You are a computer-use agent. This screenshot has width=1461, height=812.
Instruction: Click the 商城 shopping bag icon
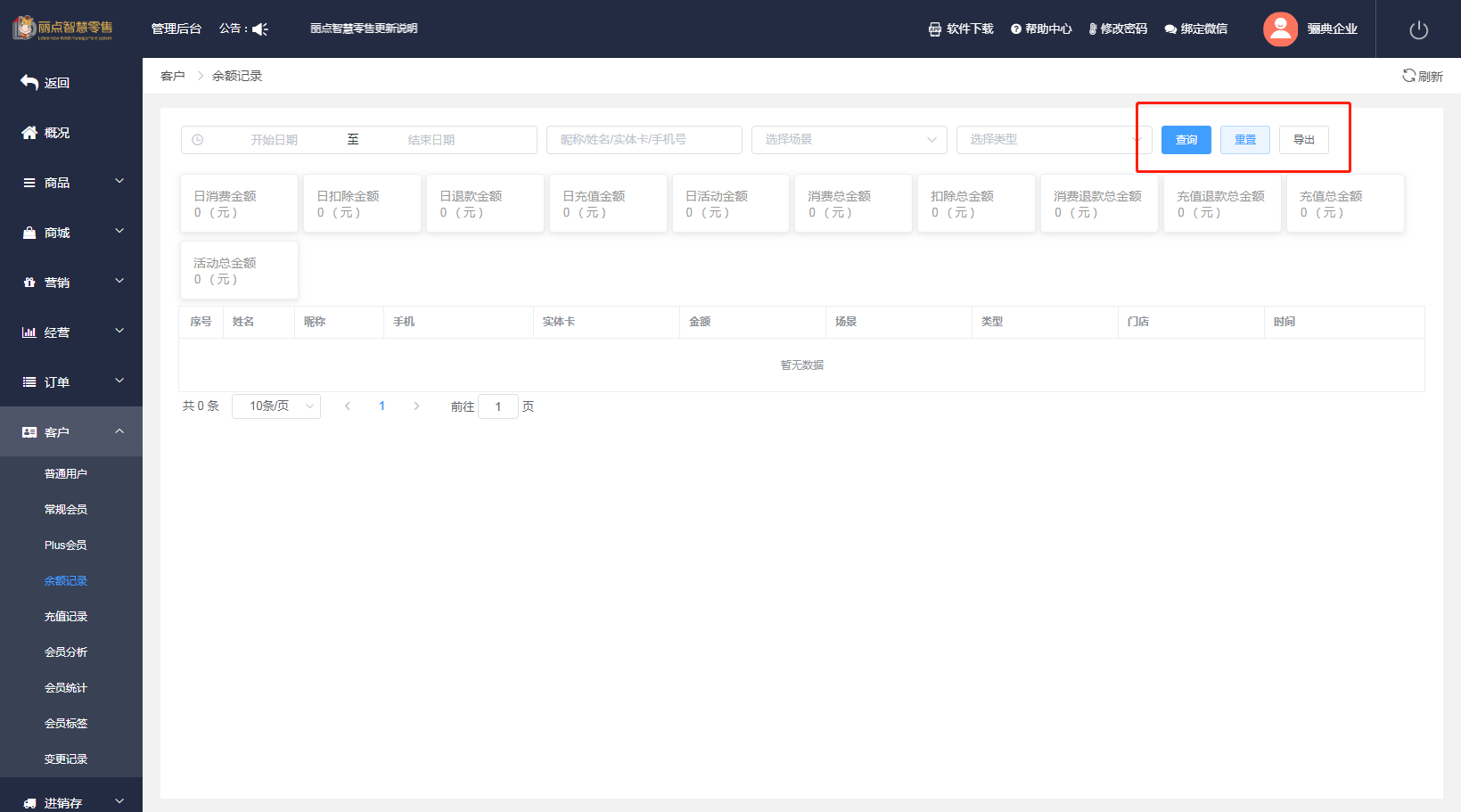point(29,232)
